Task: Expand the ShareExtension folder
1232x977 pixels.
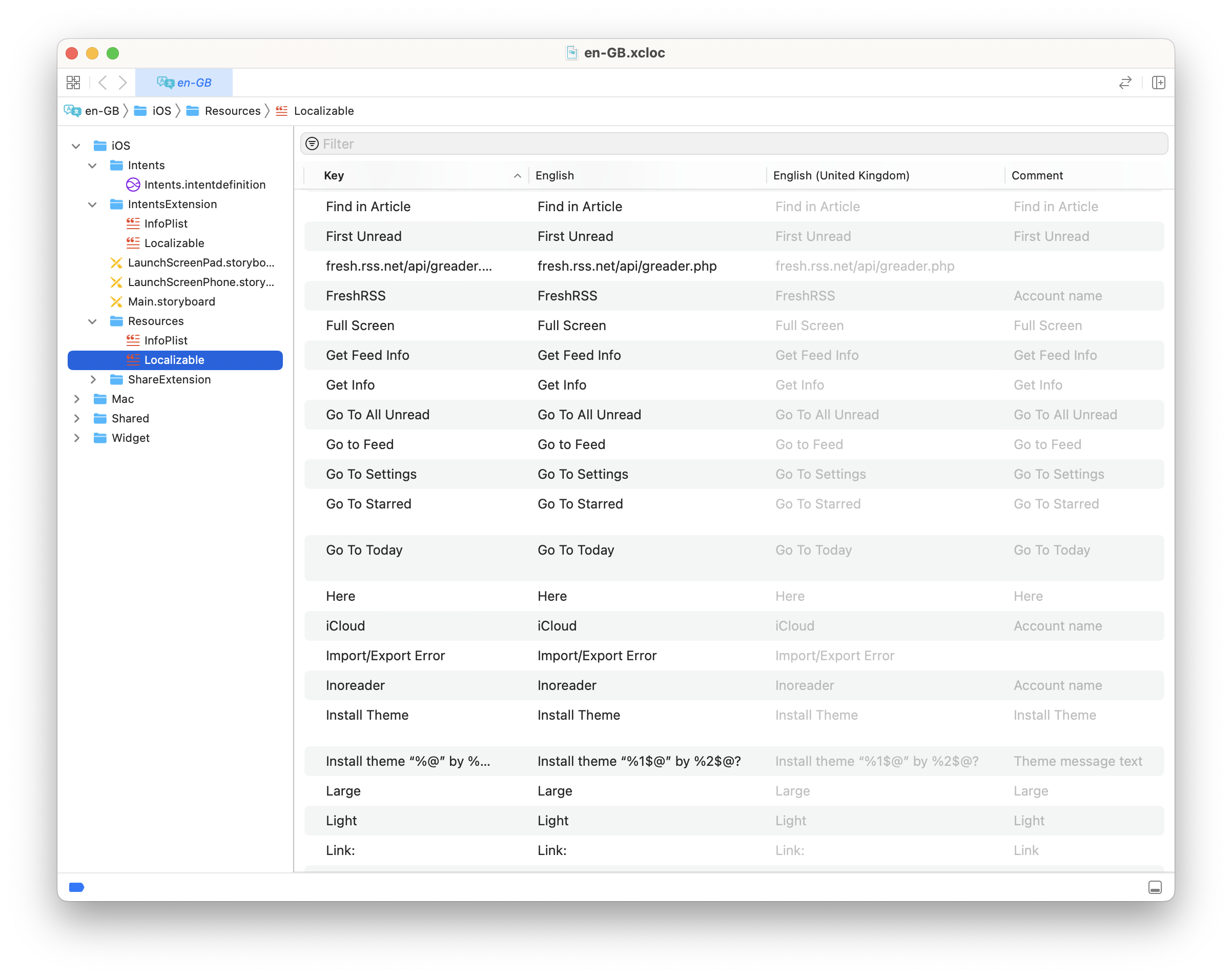Action: pos(93,379)
